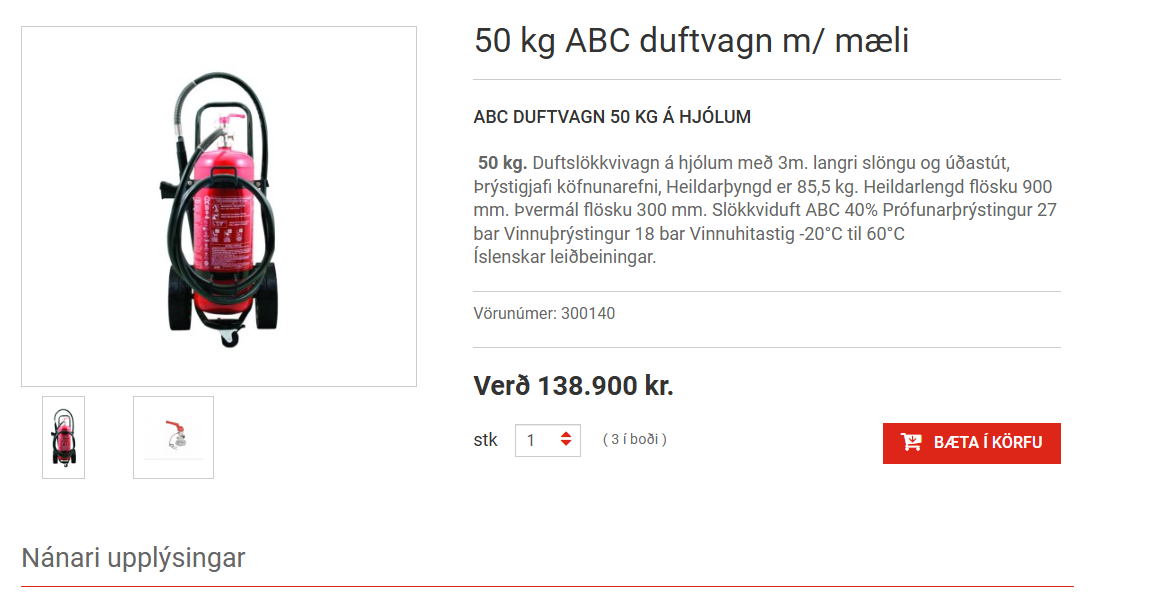Click the 'Íslenskar leiðbeiningar.' text line

coord(565,257)
